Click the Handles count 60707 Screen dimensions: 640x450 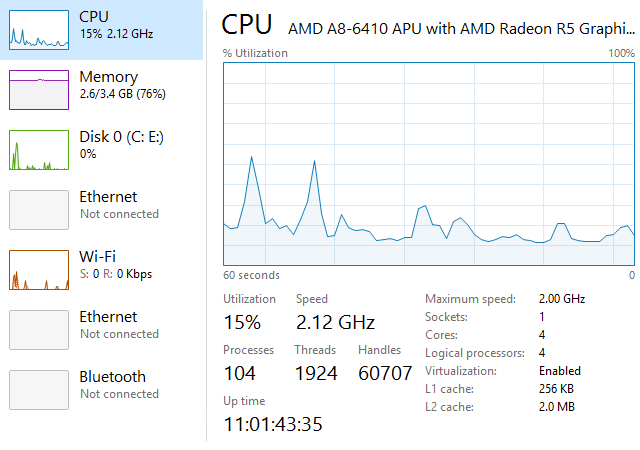[x=385, y=373]
